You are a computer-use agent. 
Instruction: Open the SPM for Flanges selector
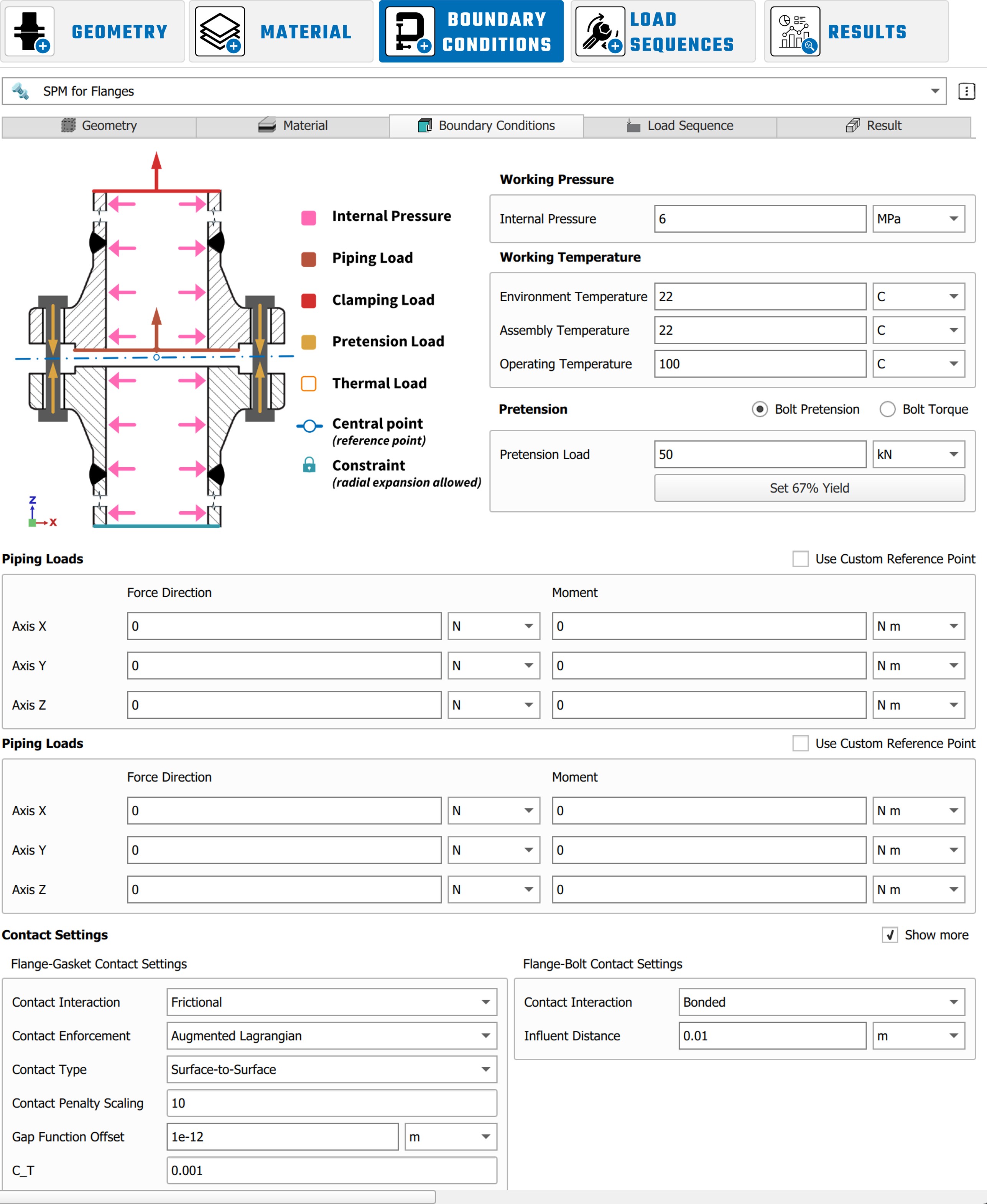coord(474,92)
